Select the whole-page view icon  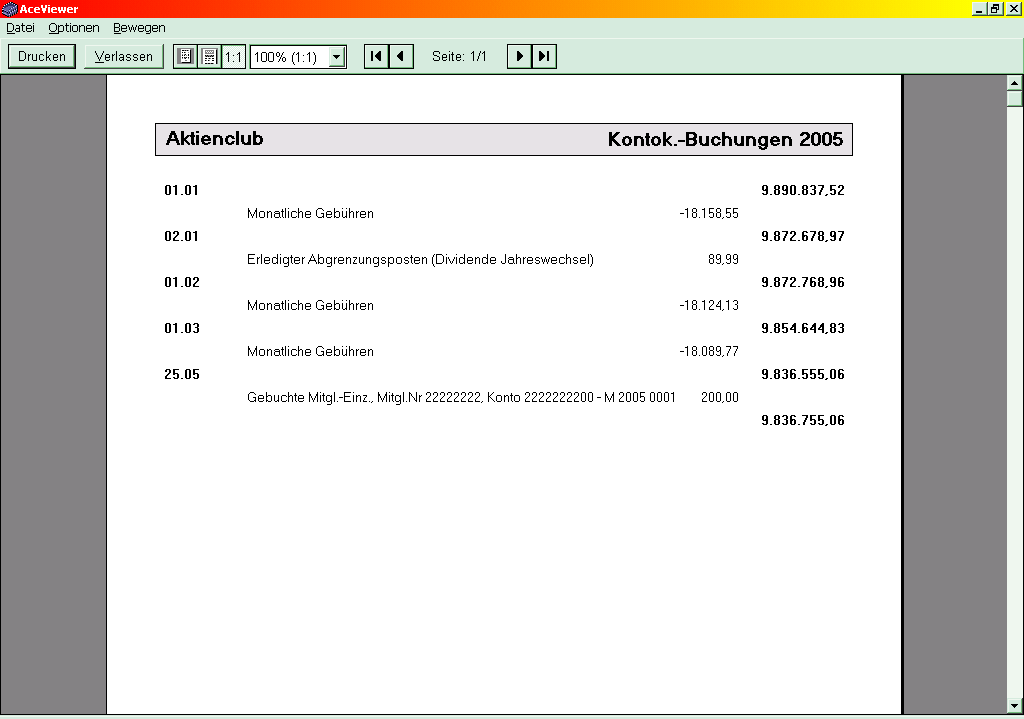coord(185,56)
